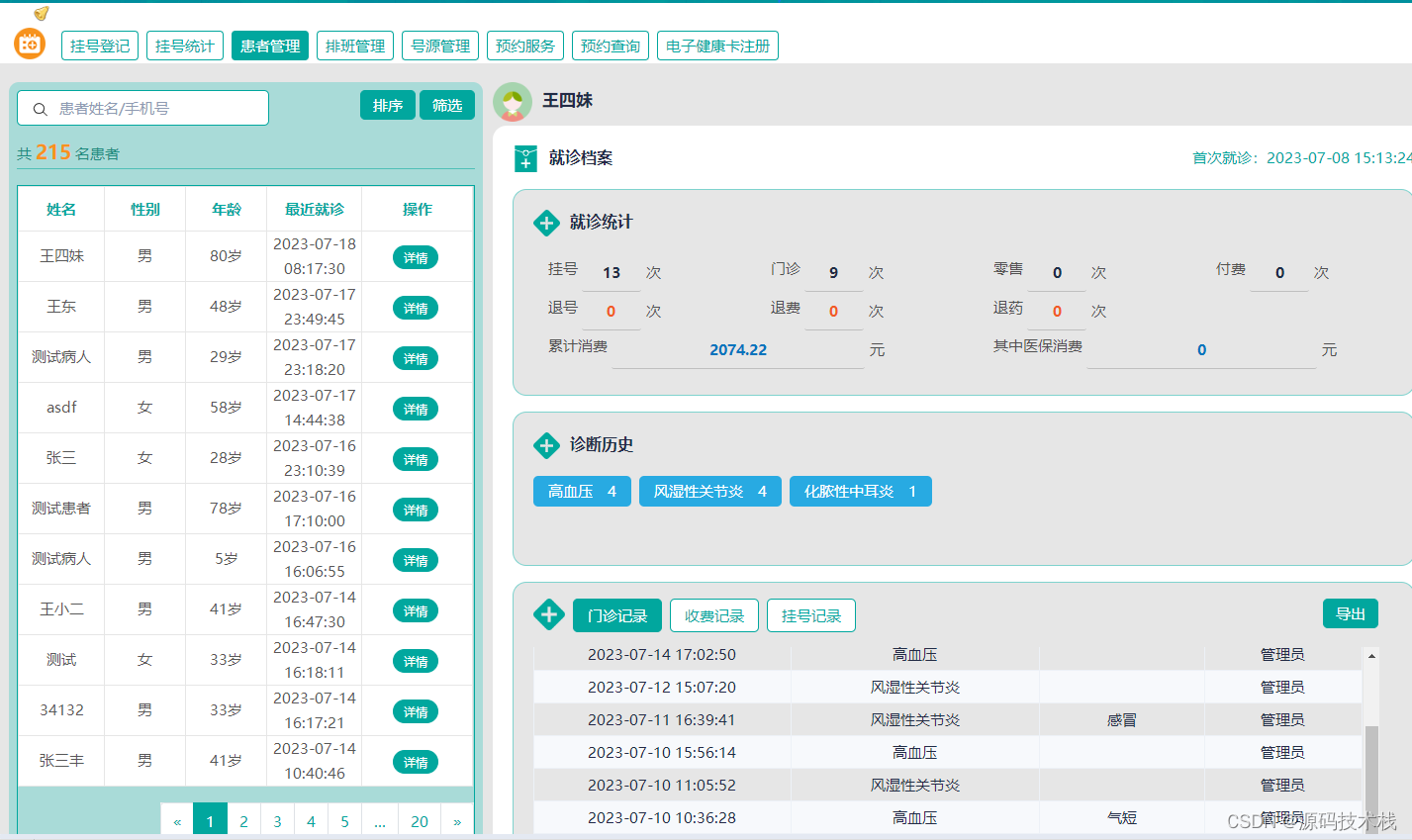Click the magnifier icon in the patient search box

[x=40, y=108]
